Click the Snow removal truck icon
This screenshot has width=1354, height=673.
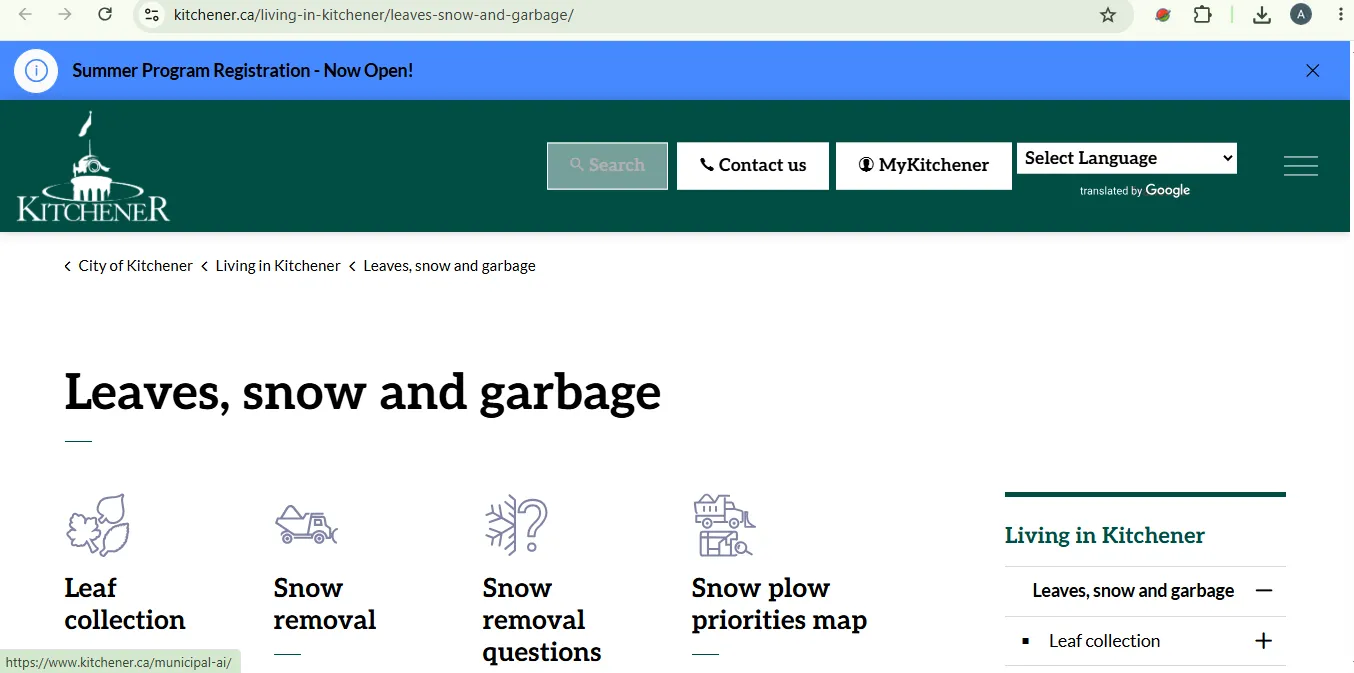pos(306,524)
